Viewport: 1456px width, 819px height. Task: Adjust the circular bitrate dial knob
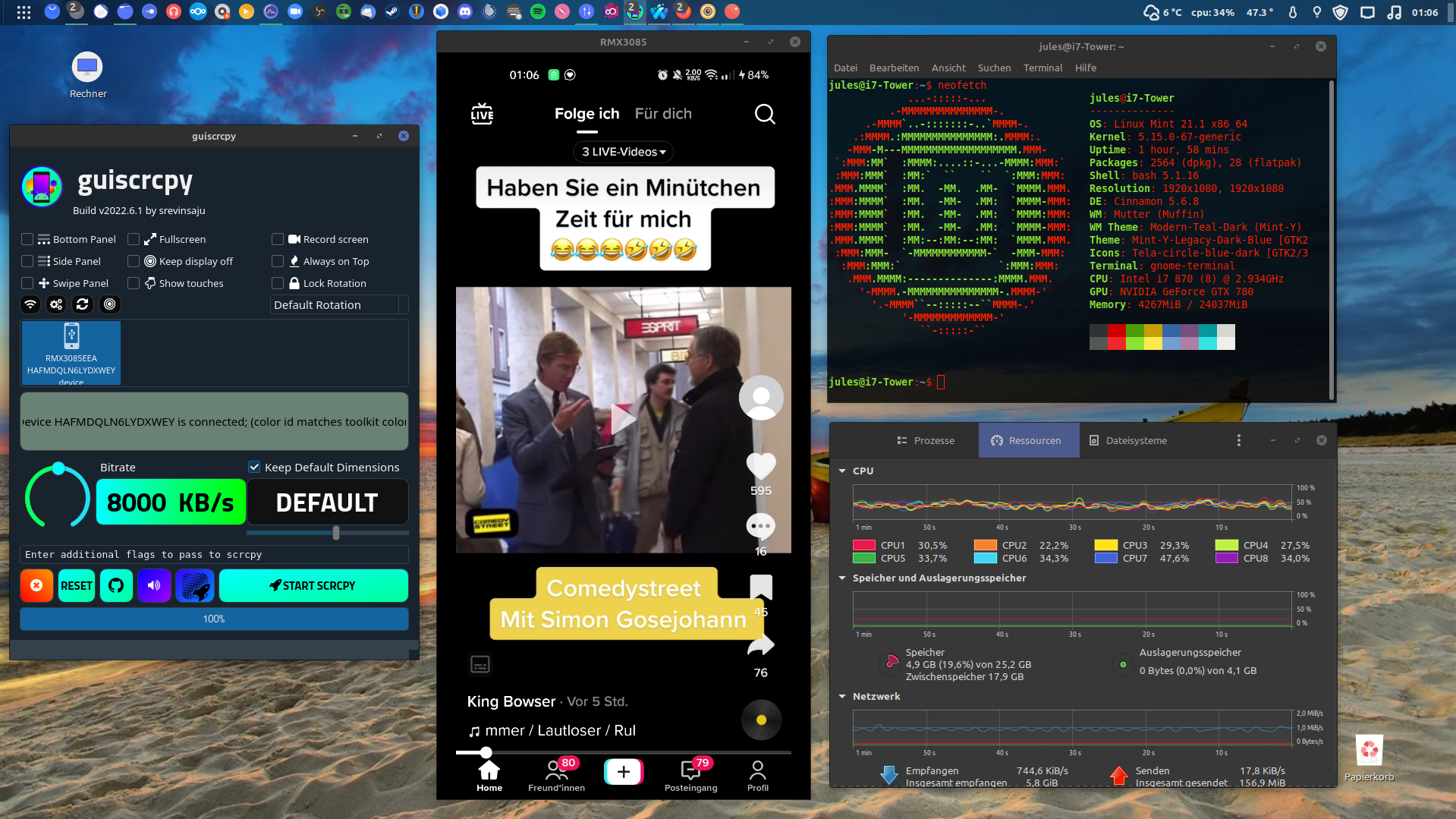pyautogui.click(x=58, y=468)
